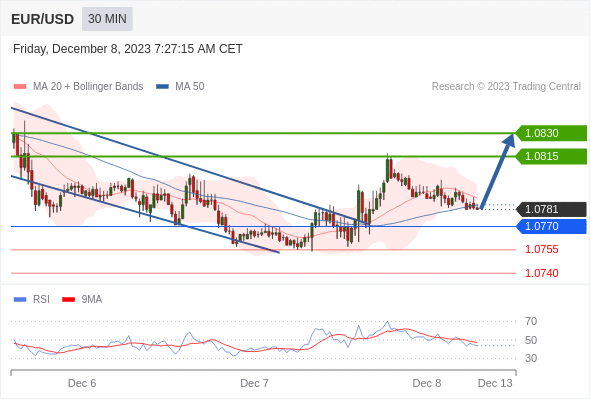590x400 pixels.
Task: Click the 9MA legend swatch
Action: (68, 300)
